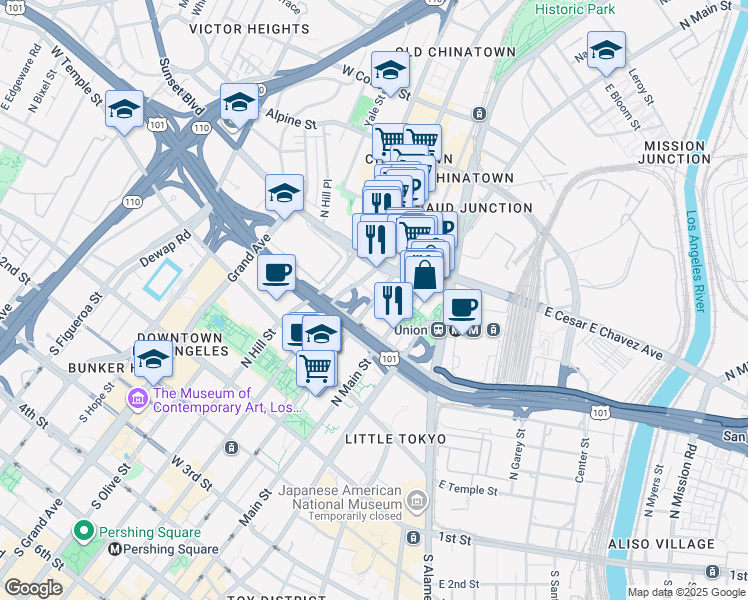Select the school marker near N Hill Pl
Image resolution: width=748 pixels, height=600 pixels.
point(284,195)
